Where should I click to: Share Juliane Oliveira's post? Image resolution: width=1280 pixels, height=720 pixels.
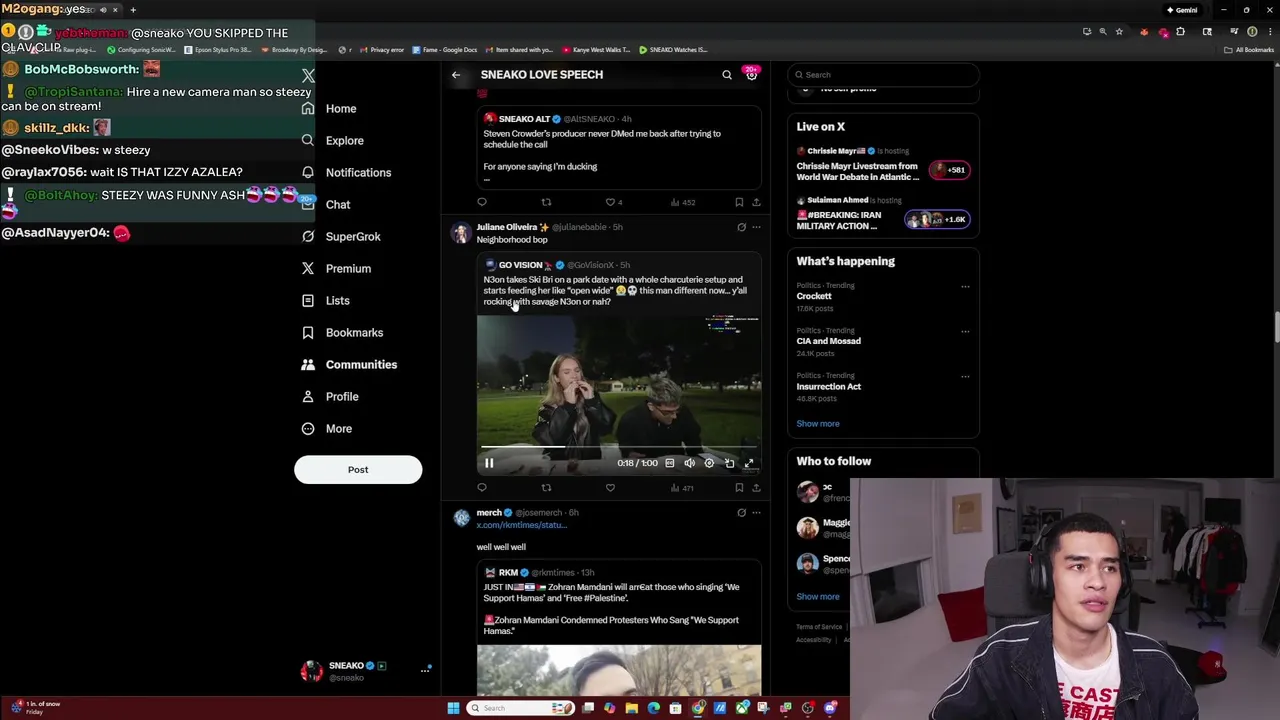click(756, 488)
